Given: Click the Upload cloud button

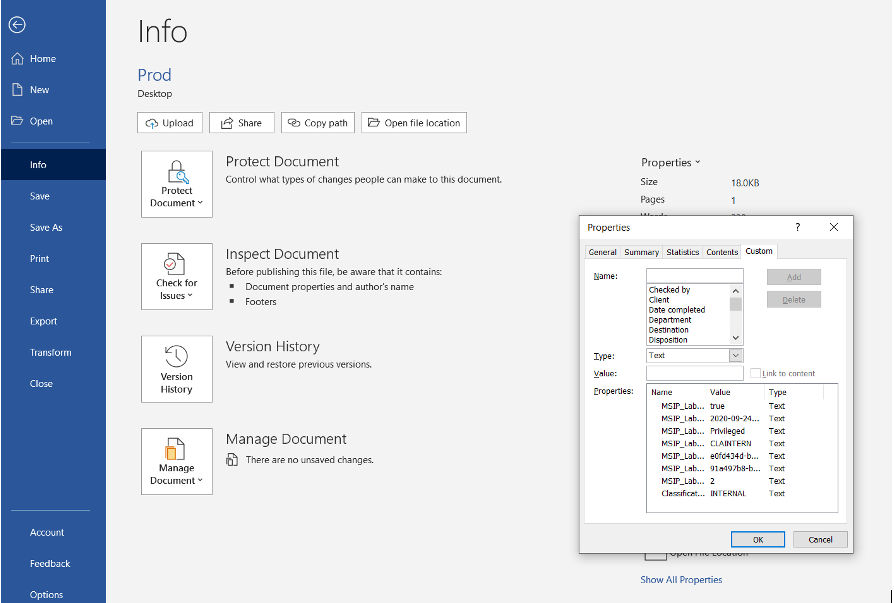Looking at the screenshot, I should (170, 123).
